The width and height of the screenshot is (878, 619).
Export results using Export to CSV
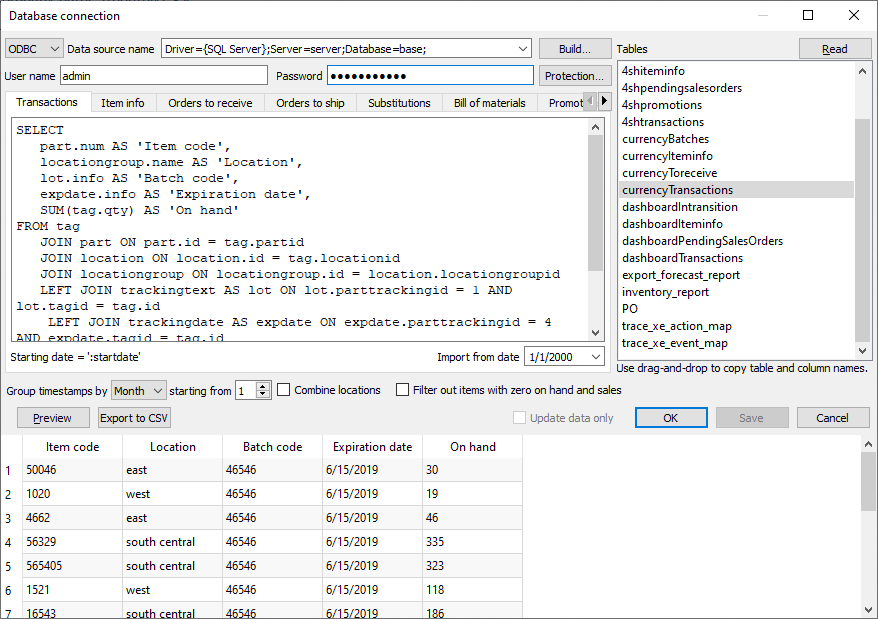click(134, 418)
